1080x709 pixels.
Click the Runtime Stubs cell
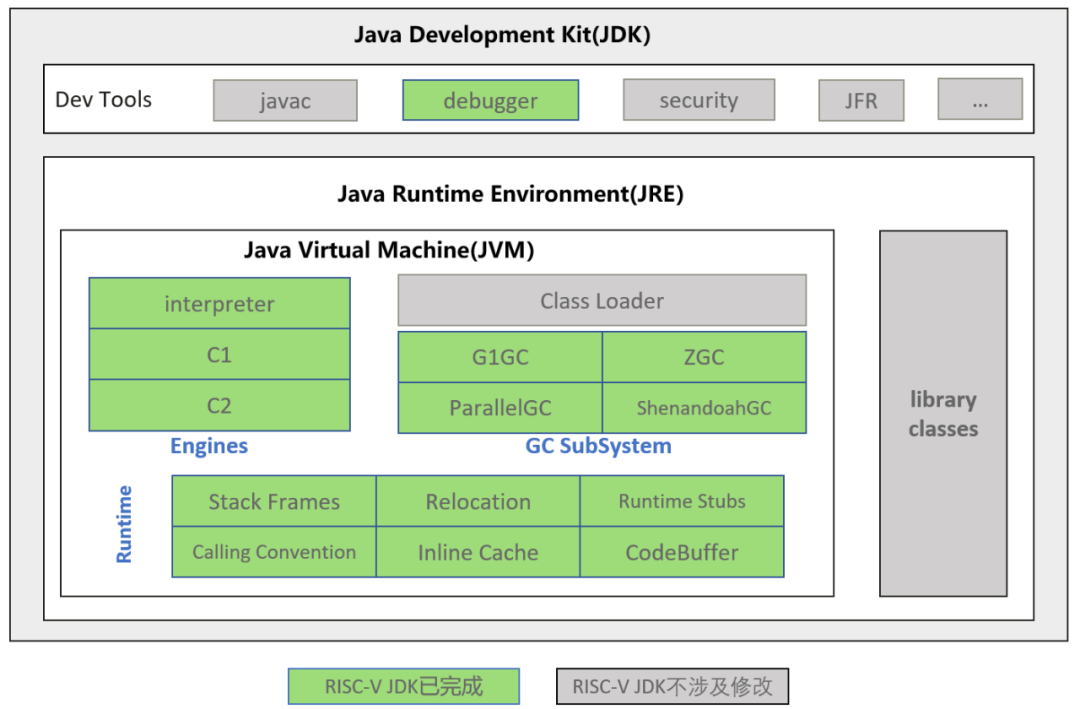tap(682, 501)
